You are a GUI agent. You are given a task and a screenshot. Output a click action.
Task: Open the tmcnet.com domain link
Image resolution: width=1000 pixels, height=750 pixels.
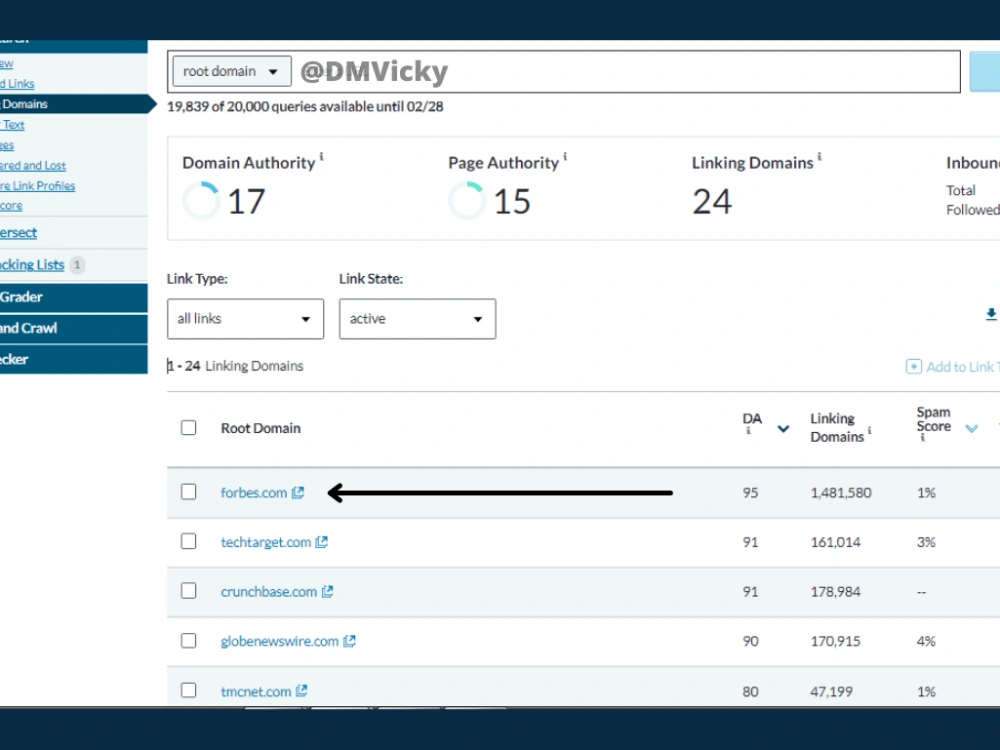[x=256, y=691]
